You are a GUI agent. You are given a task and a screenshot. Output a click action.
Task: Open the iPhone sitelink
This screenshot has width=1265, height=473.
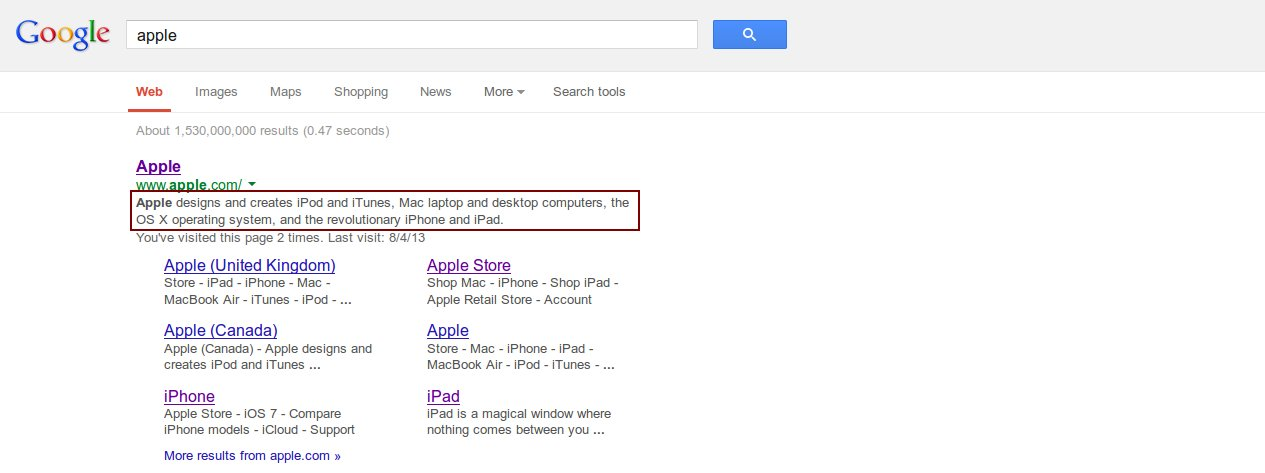[x=189, y=396]
